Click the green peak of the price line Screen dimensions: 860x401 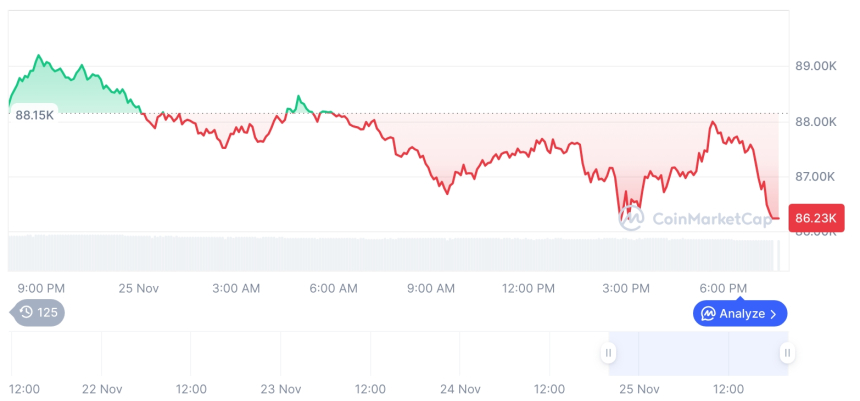point(39,56)
